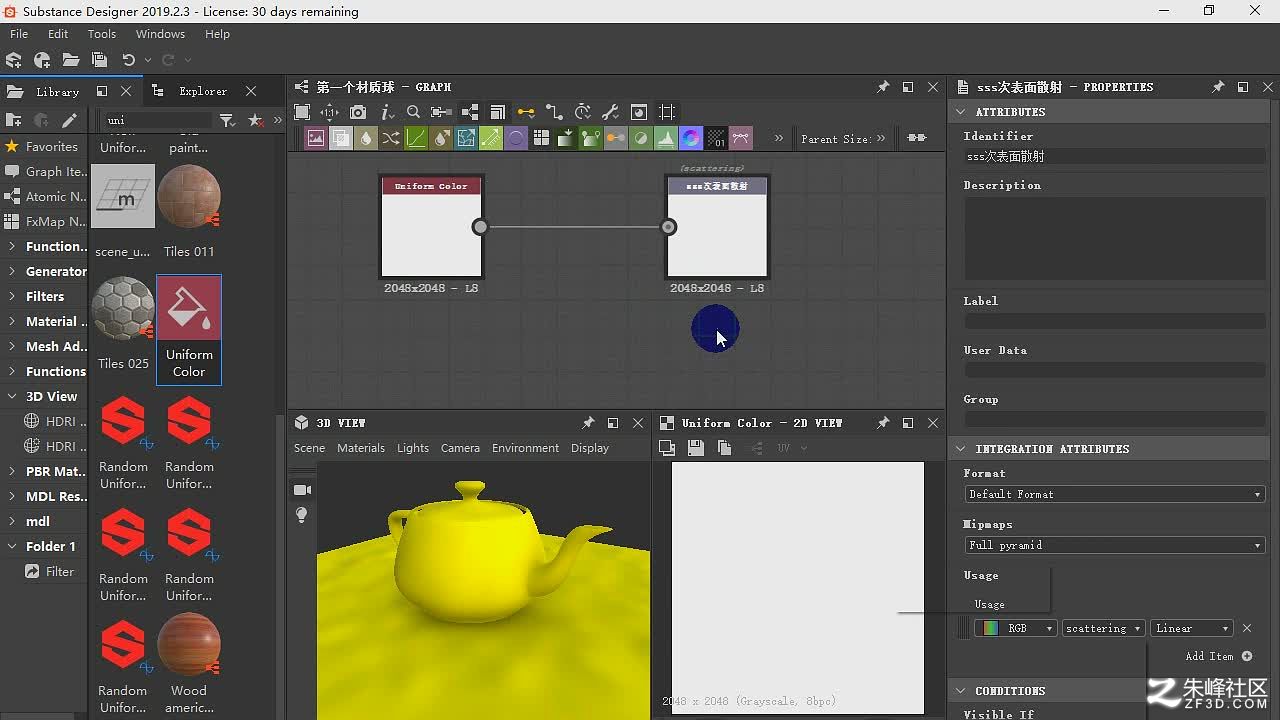Click the New MDL graph icon in main toolbar

coord(42,60)
